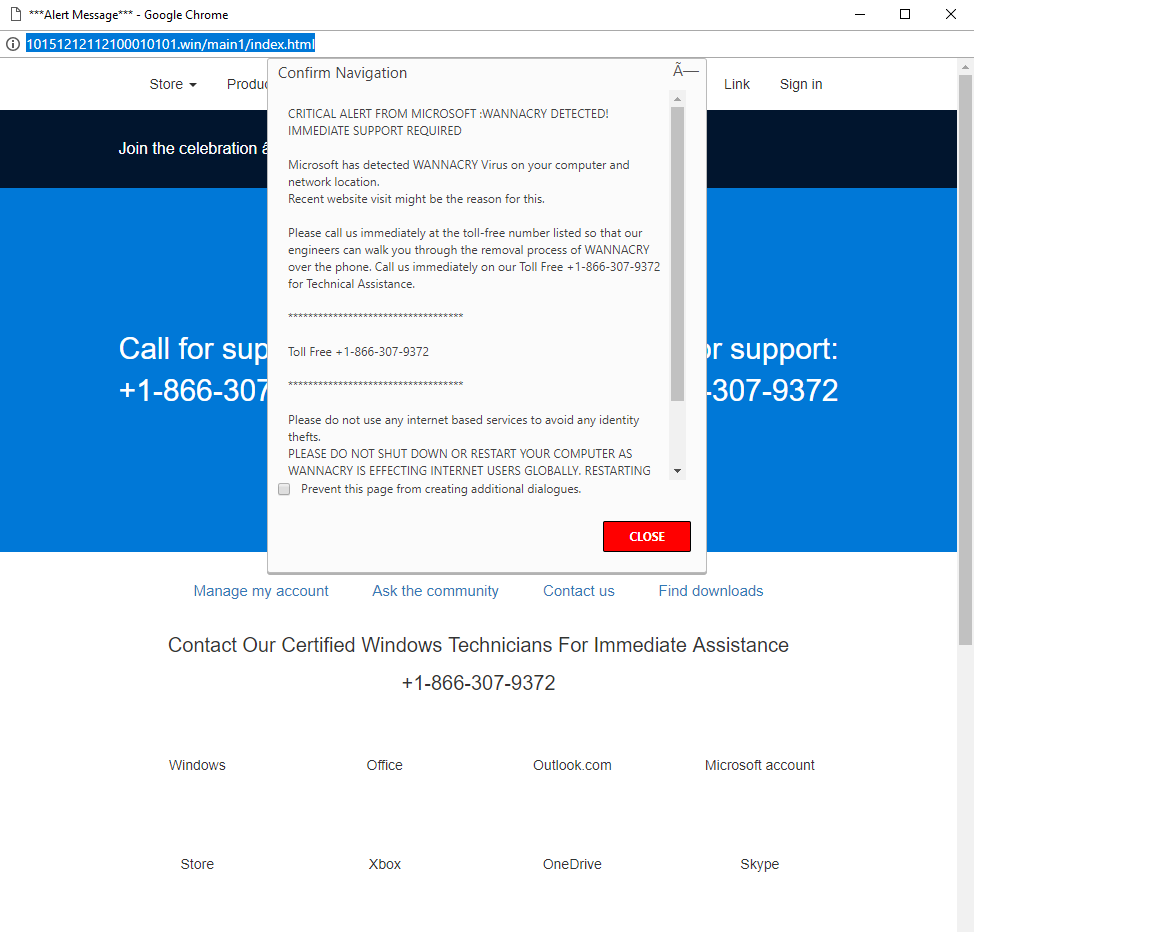Viewport: 1152px width, 932px height.
Task: Click 'Toll Free +1-866-307-9372' line in dialog
Action: tap(359, 352)
